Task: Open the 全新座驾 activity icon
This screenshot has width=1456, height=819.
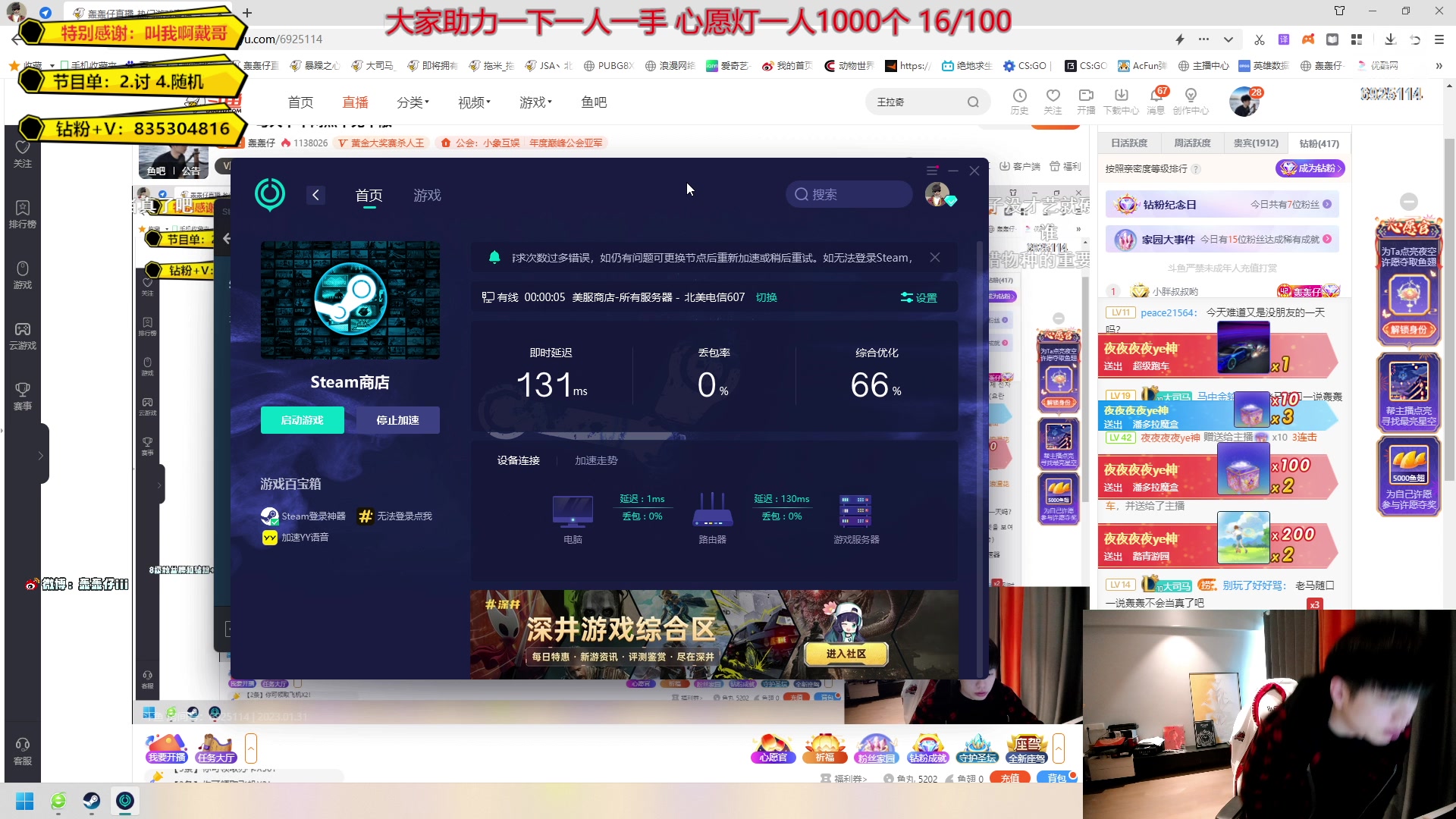Action: 1028,748
